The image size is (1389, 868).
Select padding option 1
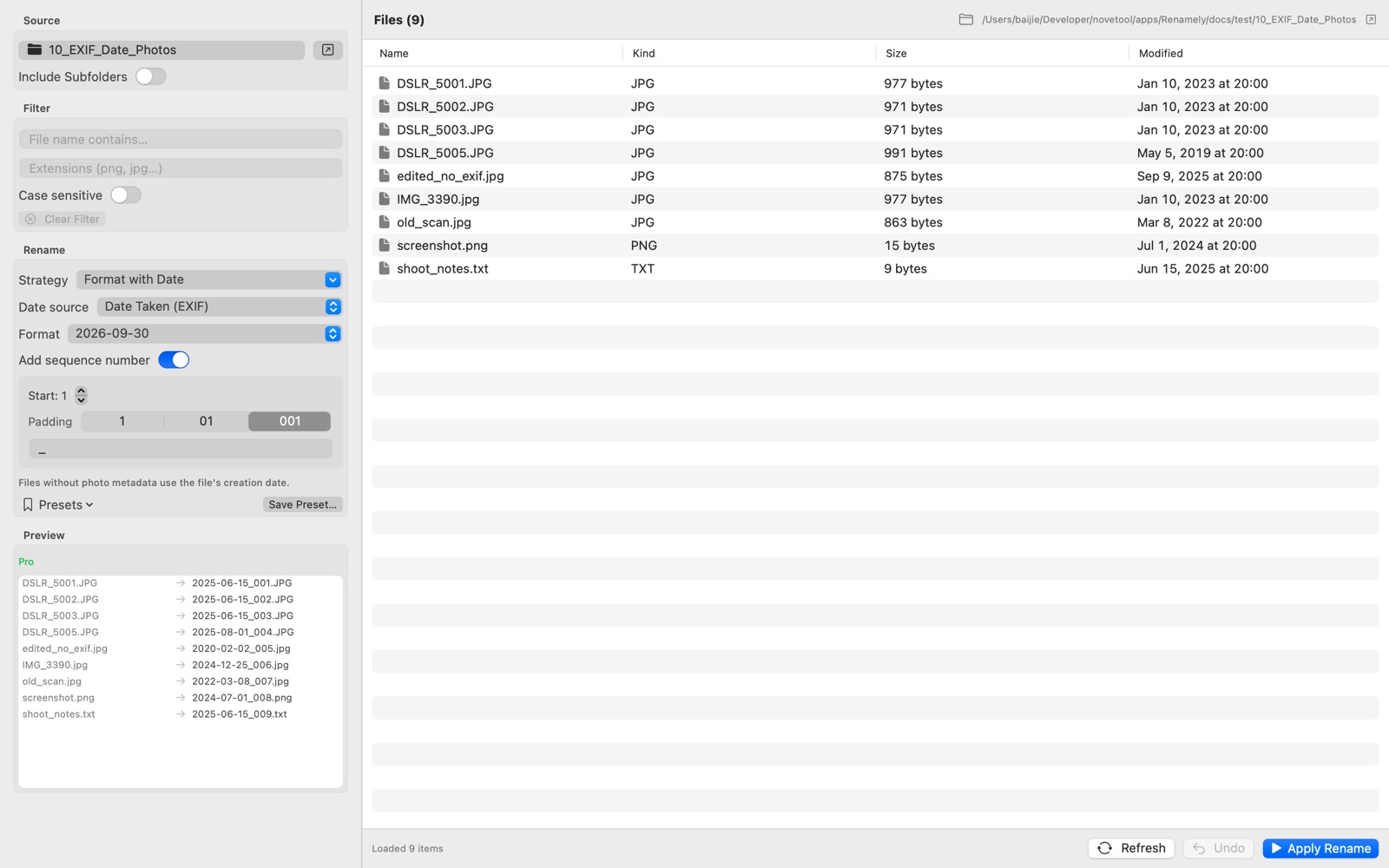122,421
